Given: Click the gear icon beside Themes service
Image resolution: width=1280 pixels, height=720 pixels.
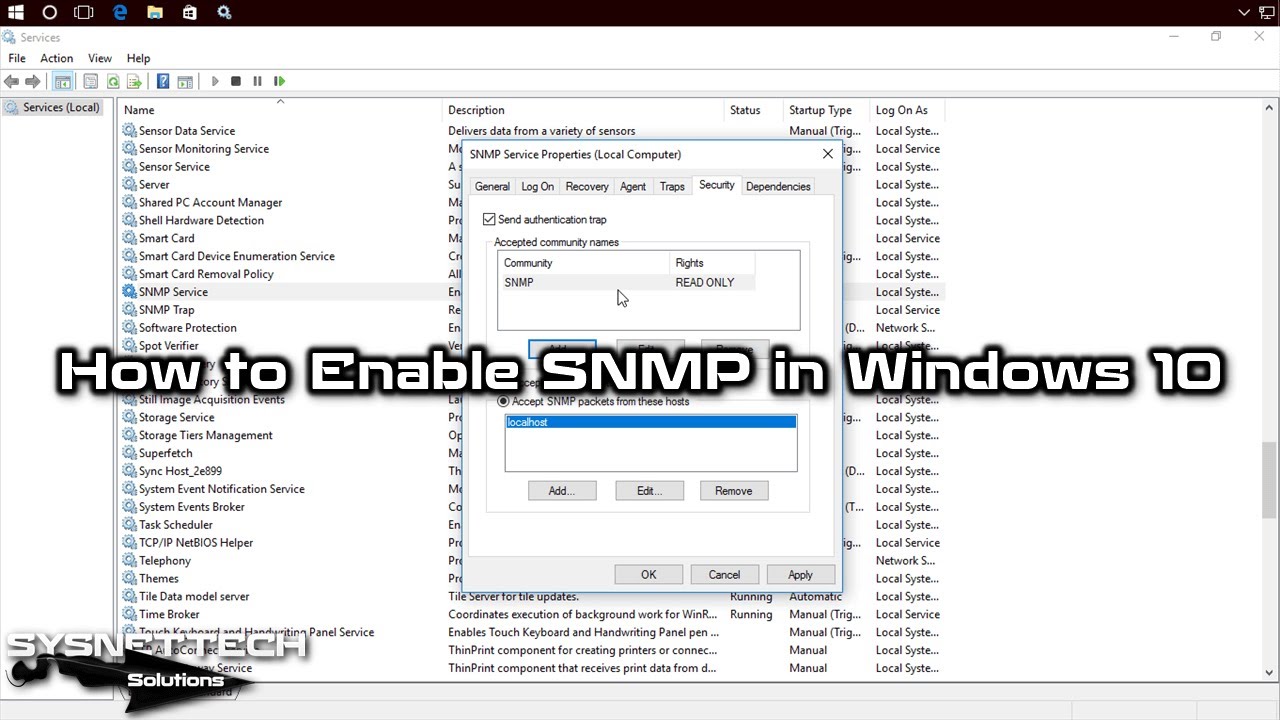Looking at the screenshot, I should (129, 579).
